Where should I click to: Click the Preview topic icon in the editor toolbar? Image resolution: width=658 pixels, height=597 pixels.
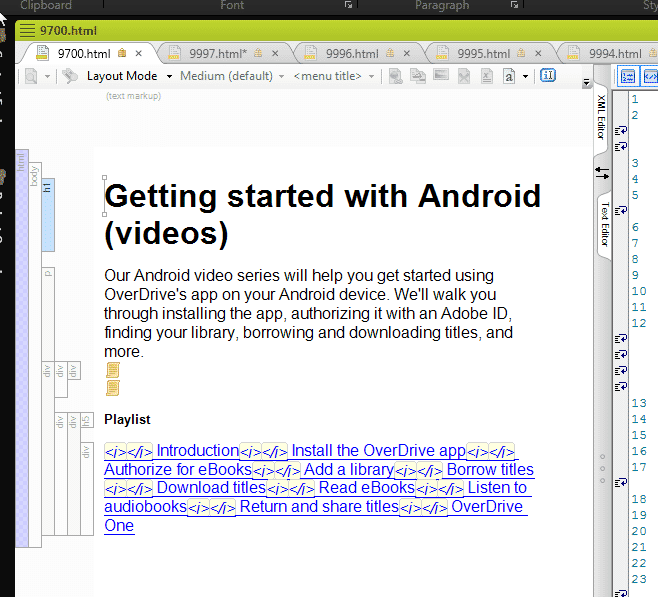coord(31,76)
